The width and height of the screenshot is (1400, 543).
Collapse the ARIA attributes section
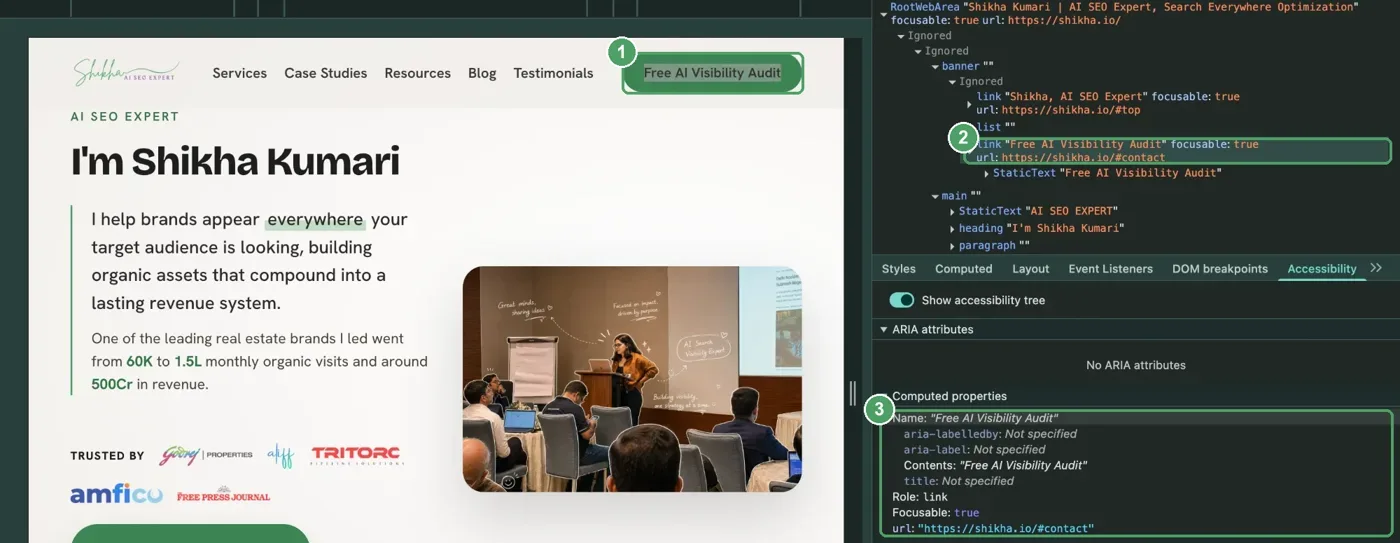883,329
